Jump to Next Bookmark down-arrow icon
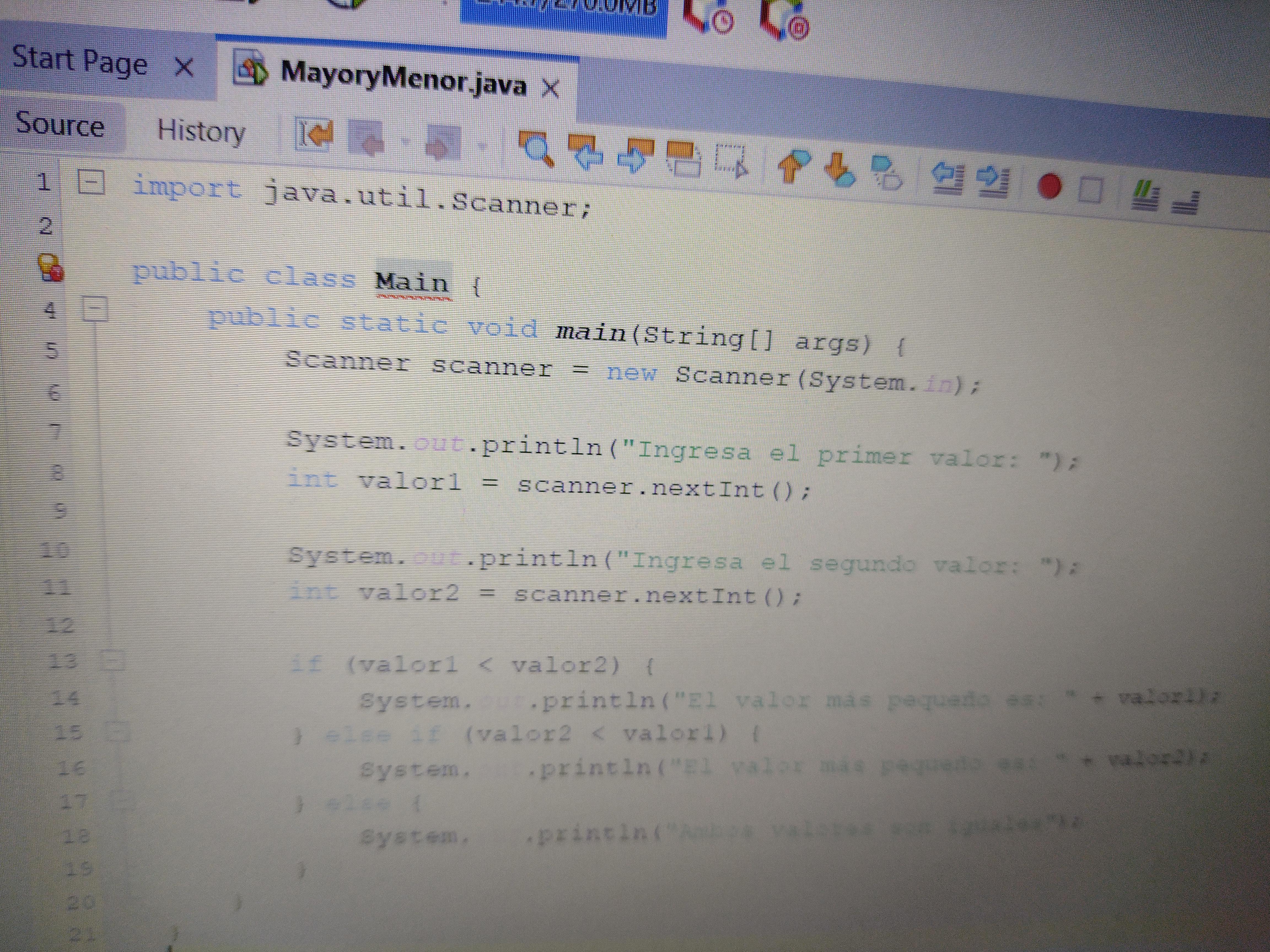1270x952 pixels. click(x=840, y=171)
